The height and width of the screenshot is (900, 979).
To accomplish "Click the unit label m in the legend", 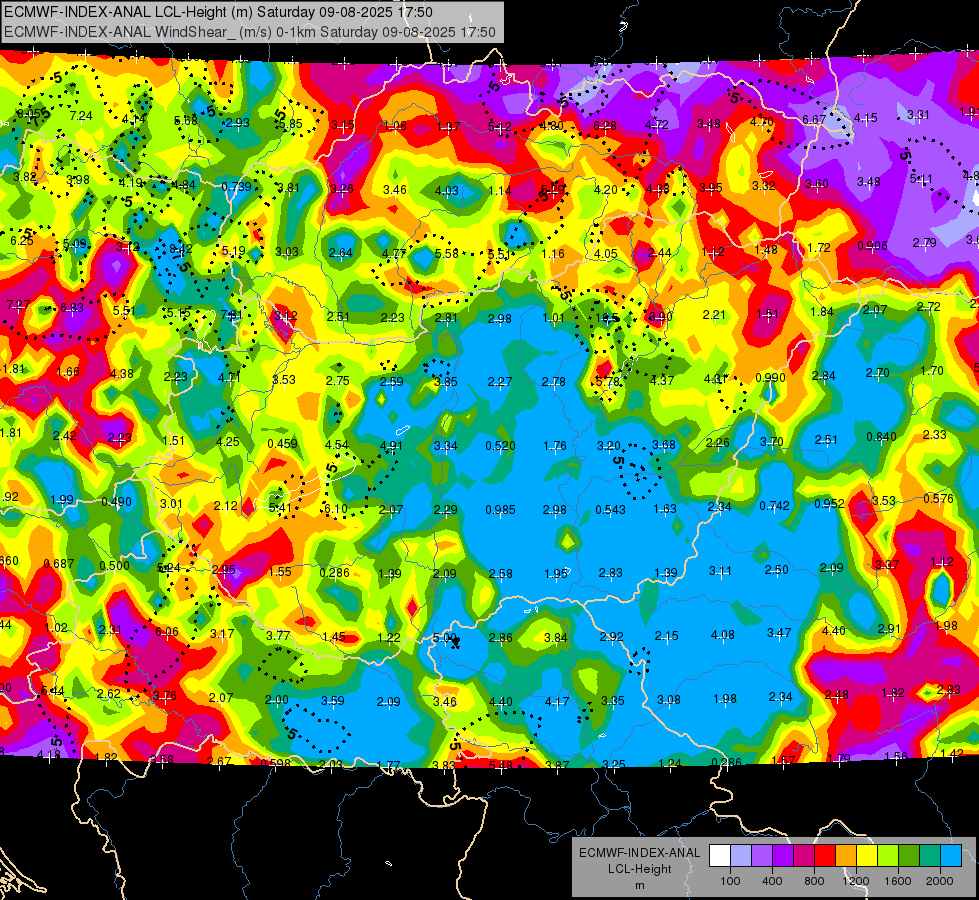I will 639,885.
